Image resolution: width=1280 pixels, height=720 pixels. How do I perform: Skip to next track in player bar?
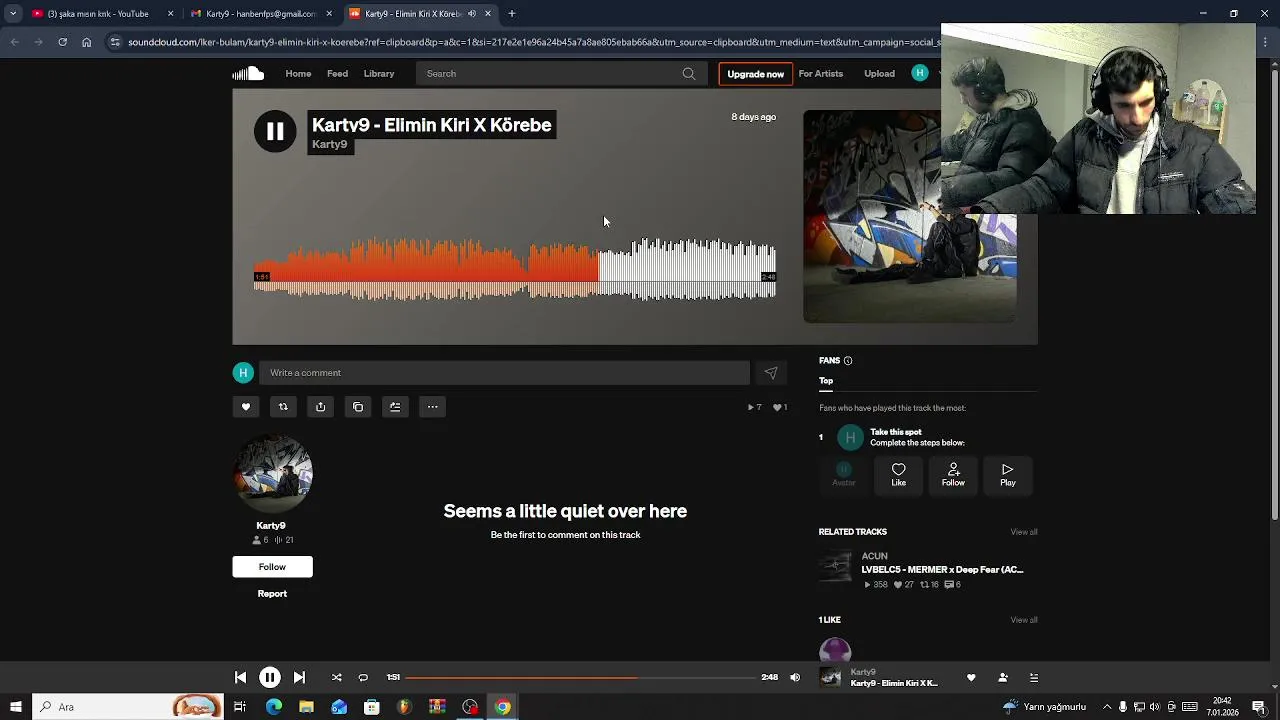pos(299,677)
